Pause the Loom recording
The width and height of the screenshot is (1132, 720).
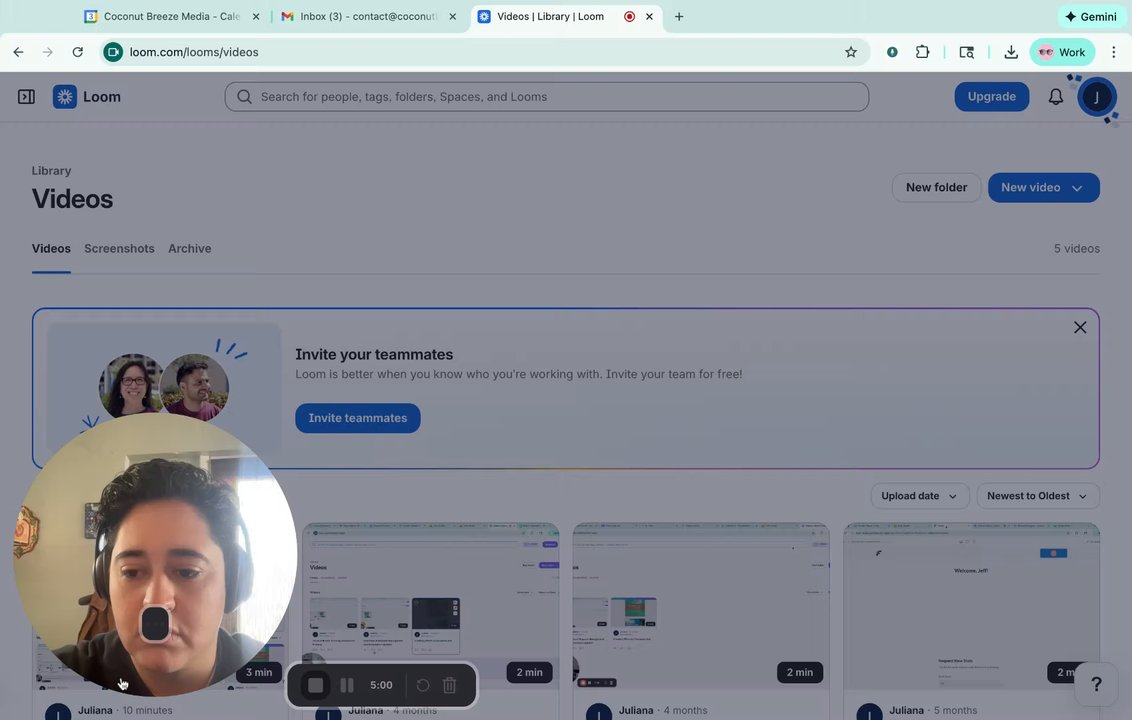347,685
